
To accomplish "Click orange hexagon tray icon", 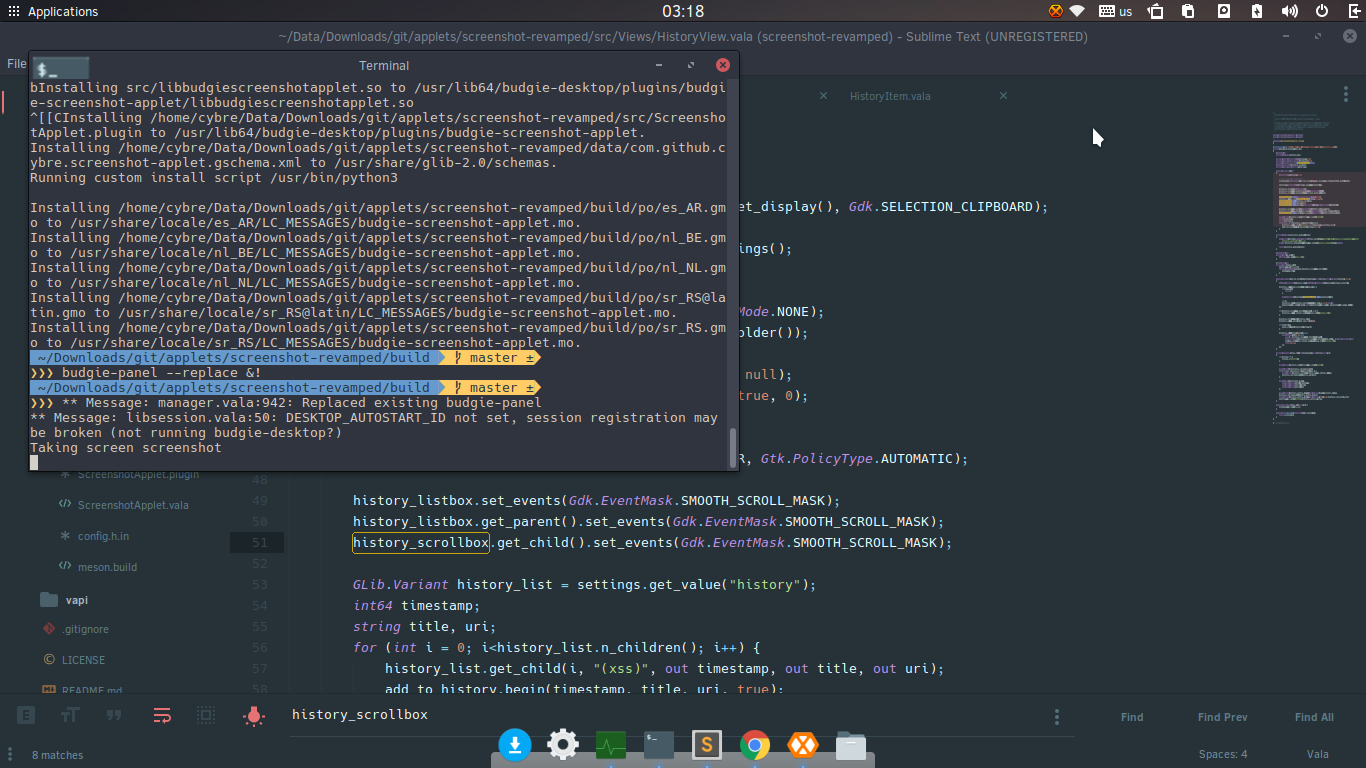I will [x=1056, y=12].
